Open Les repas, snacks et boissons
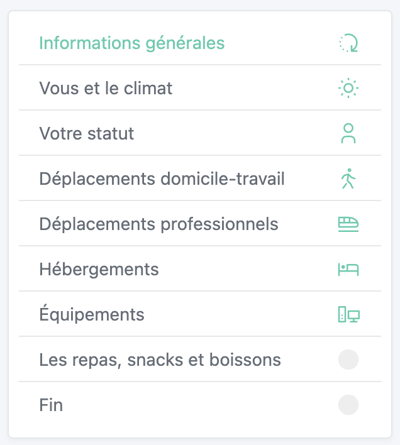This screenshot has width=400, height=445. pos(160,360)
